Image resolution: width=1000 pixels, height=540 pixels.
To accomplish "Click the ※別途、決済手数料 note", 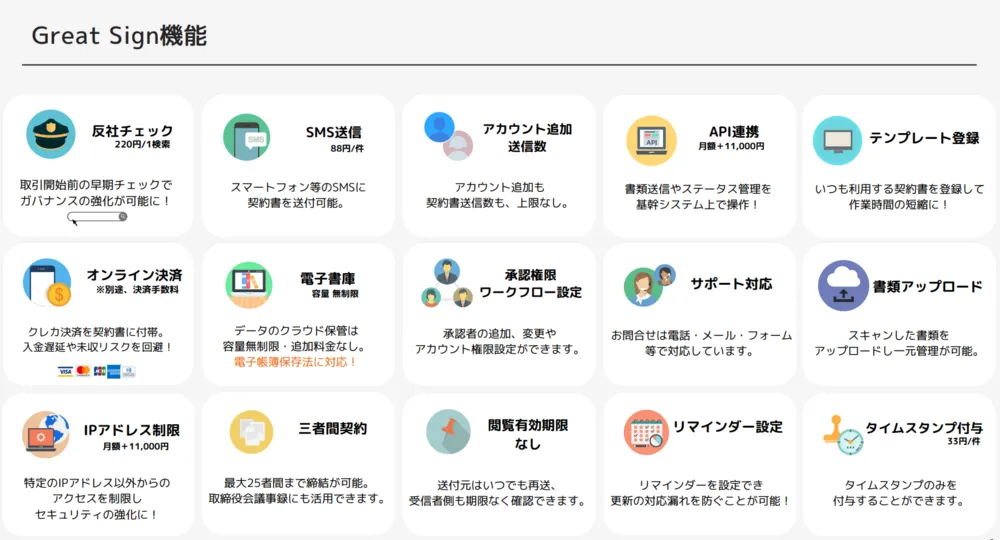I will [x=137, y=289].
